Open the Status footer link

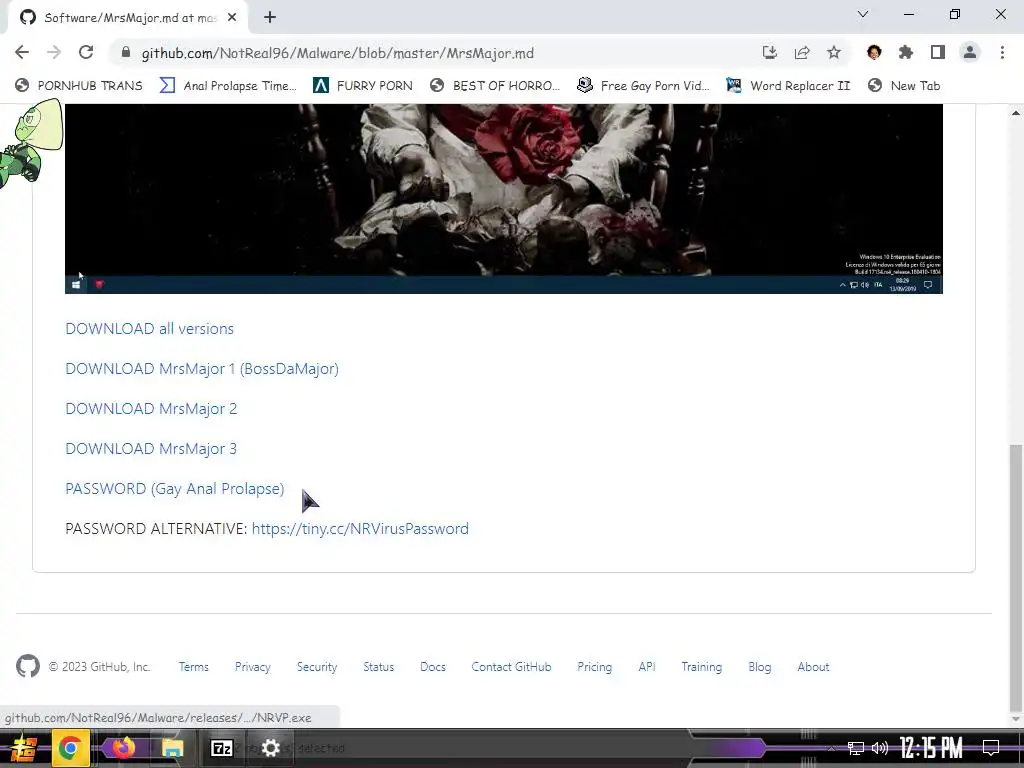[379, 667]
